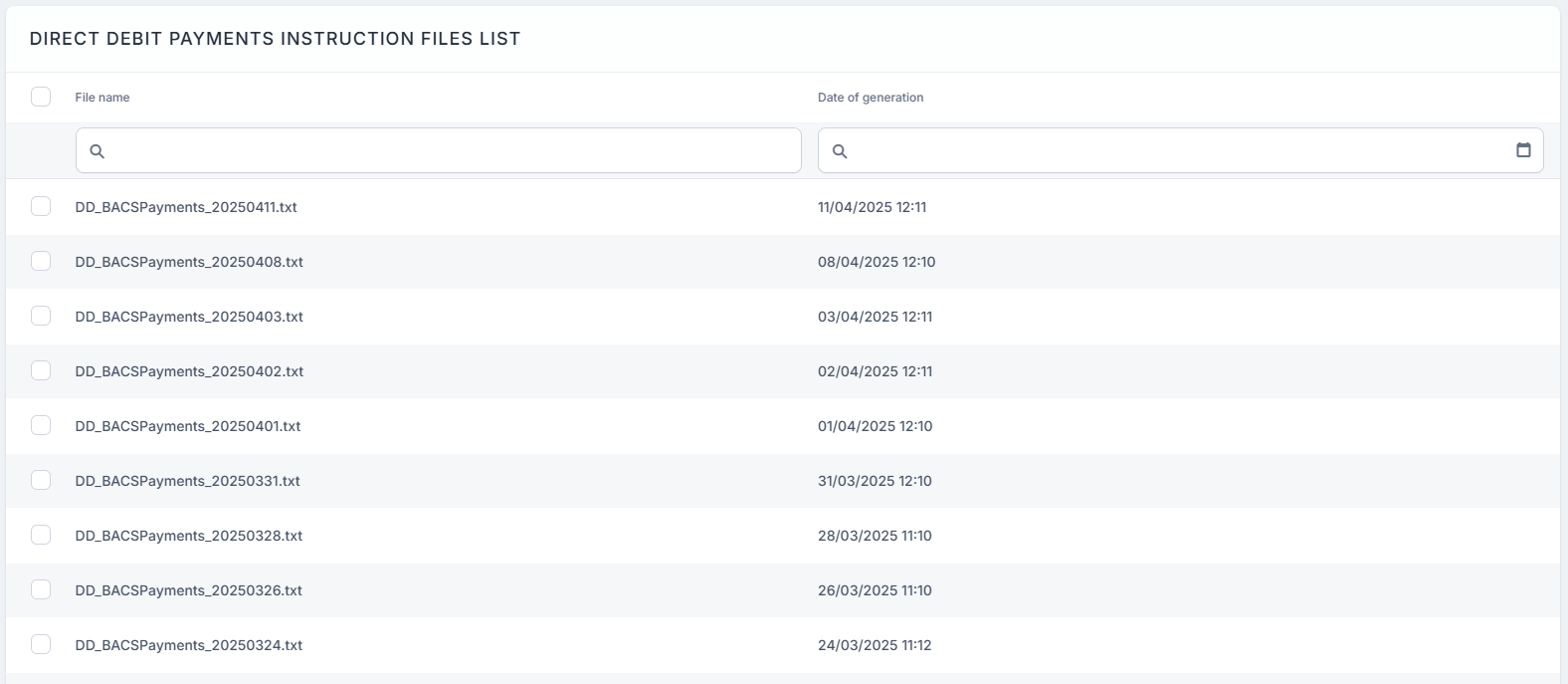
Task: Tick the DD_BACSPayments_20250403.txt checkbox
Action: coord(41,316)
